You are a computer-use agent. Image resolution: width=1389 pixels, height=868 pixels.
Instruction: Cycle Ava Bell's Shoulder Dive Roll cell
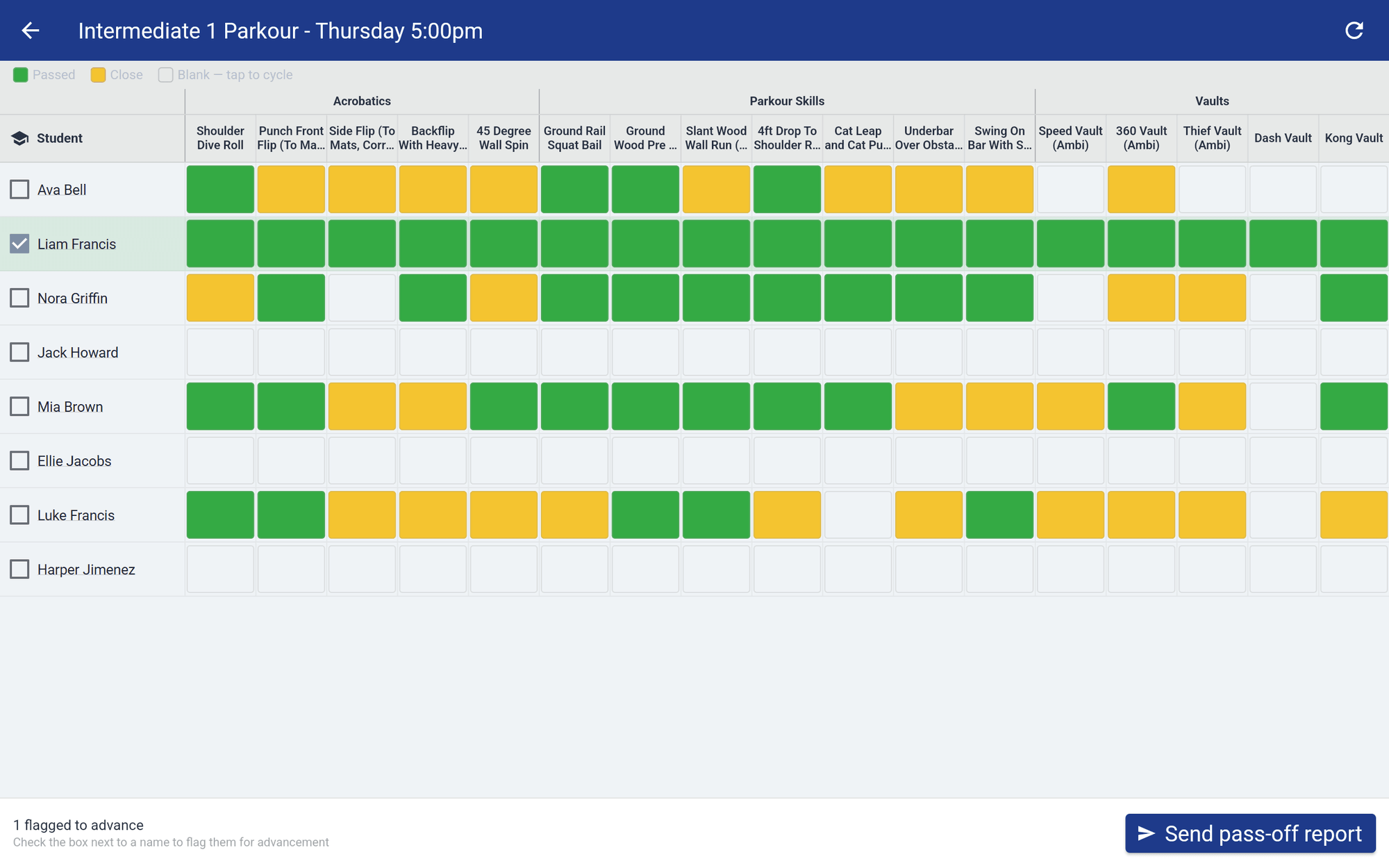point(220,189)
